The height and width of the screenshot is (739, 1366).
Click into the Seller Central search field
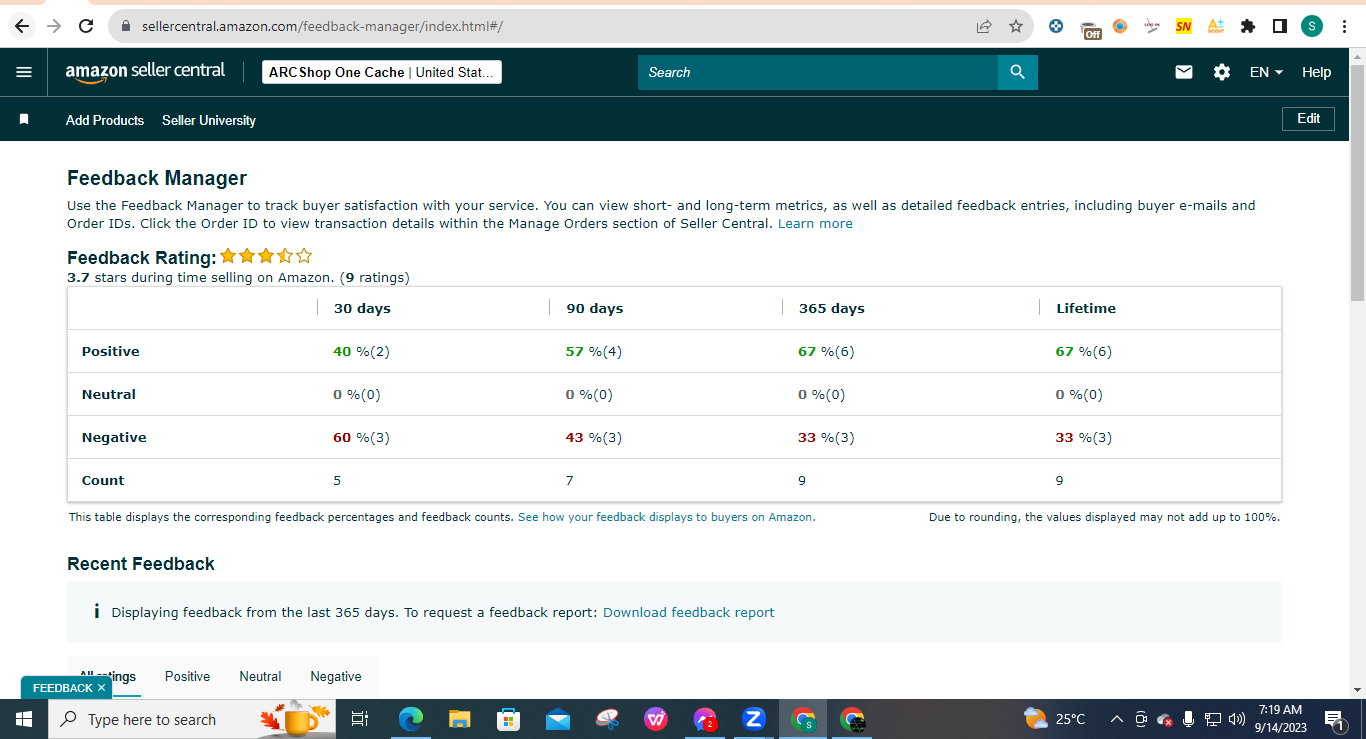tap(818, 72)
